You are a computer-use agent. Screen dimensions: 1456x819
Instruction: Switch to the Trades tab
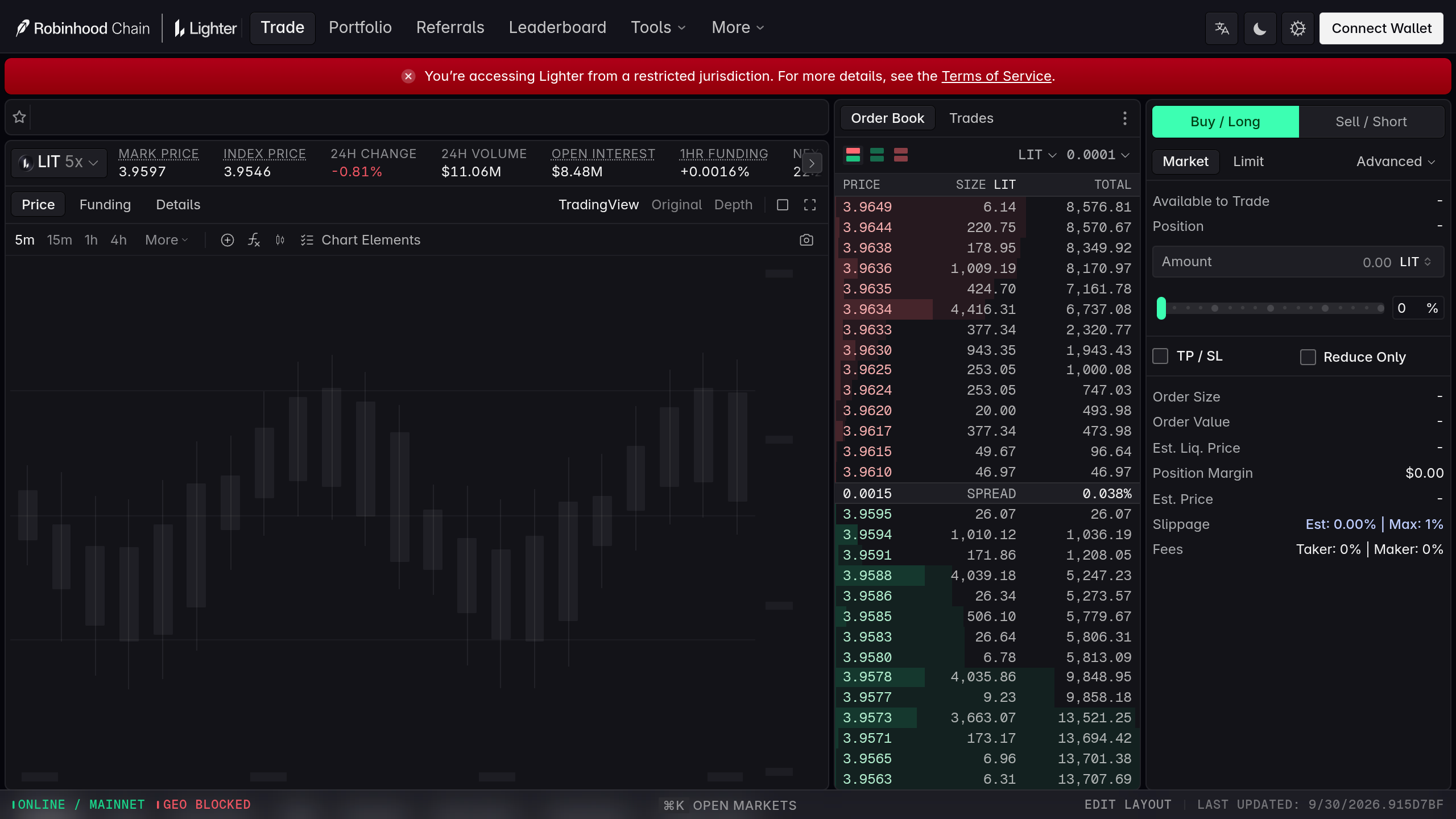pyautogui.click(x=971, y=118)
